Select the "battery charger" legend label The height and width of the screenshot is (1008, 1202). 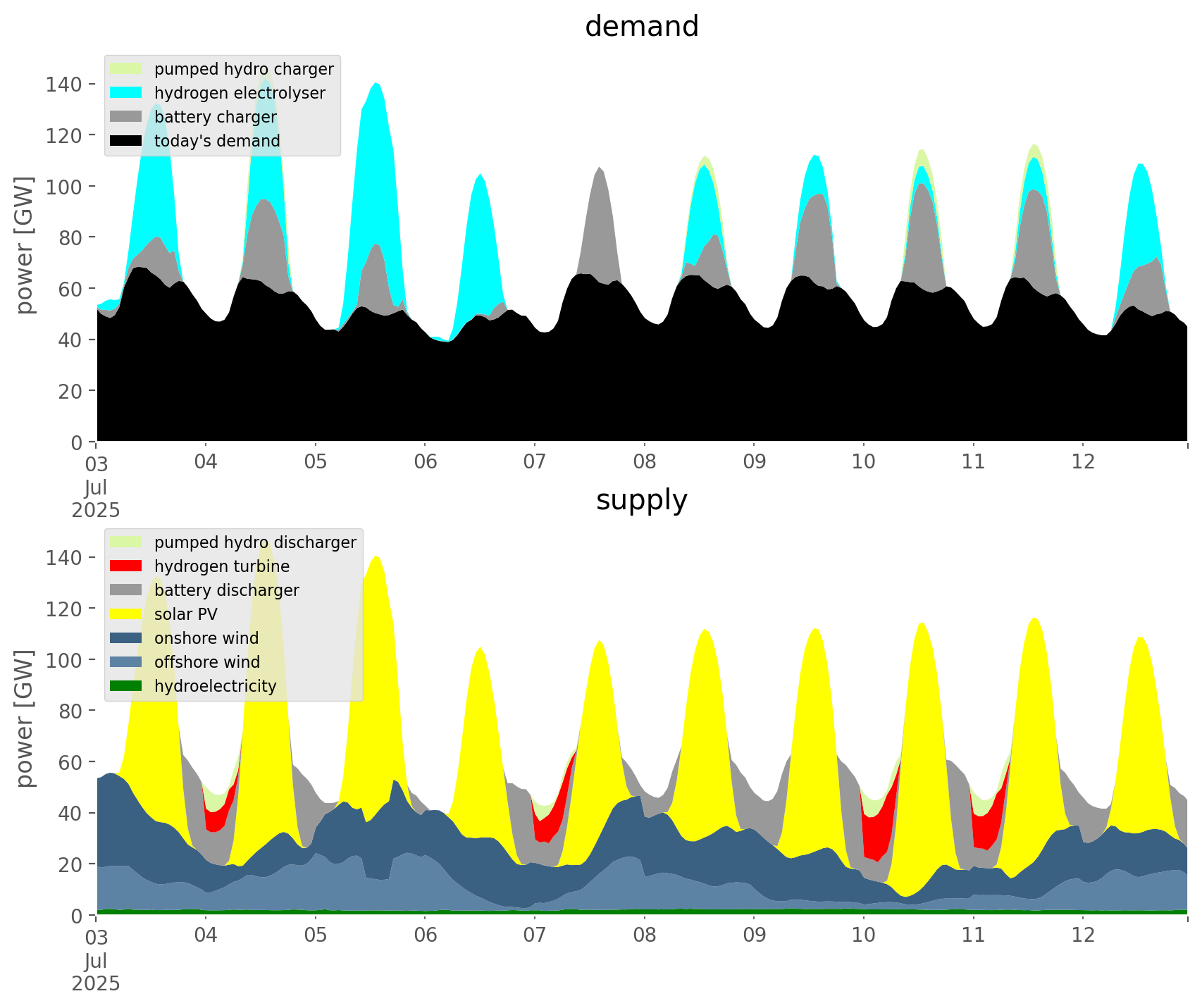tap(216, 117)
